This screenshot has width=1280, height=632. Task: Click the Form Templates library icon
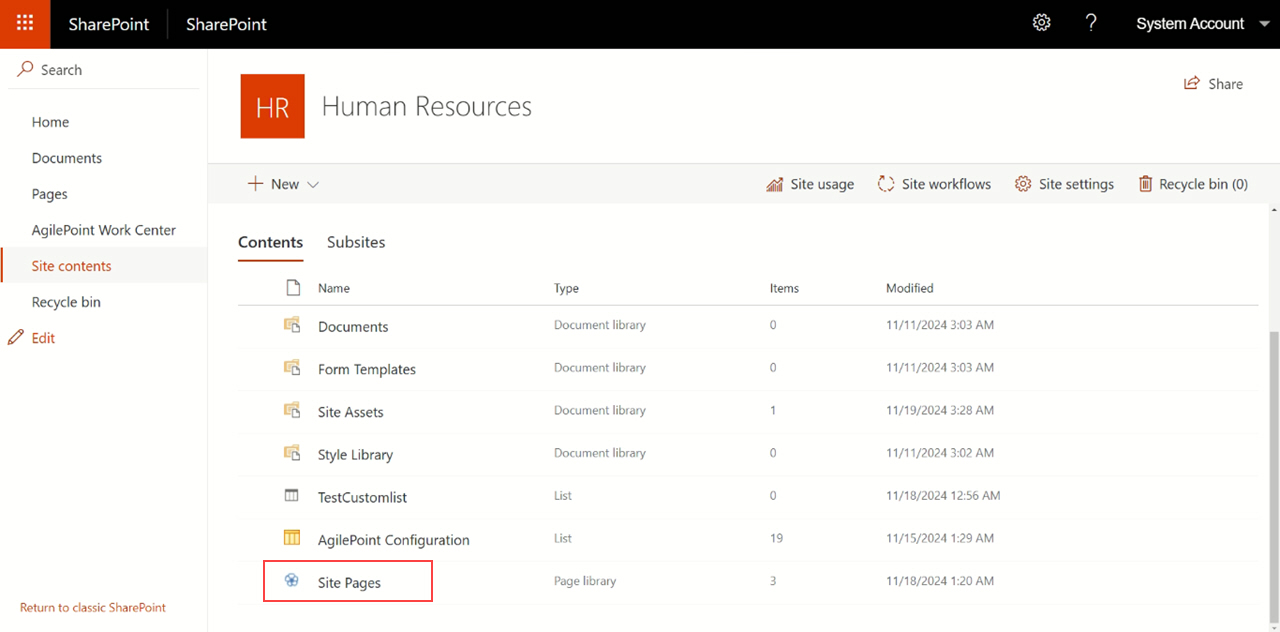292,368
